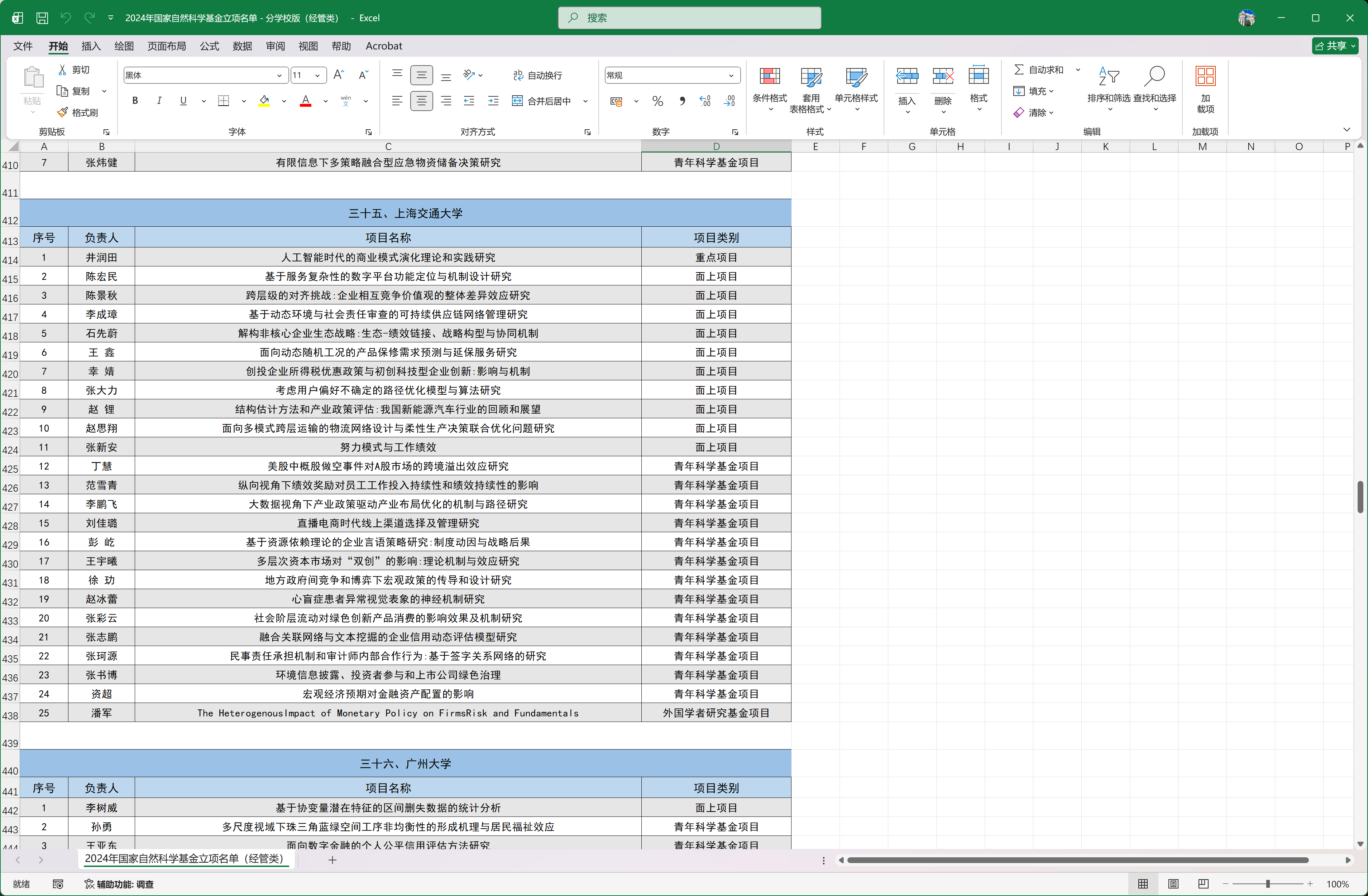This screenshot has width=1368, height=896.
Task: Add a new sheet with plus button
Action: (332, 860)
